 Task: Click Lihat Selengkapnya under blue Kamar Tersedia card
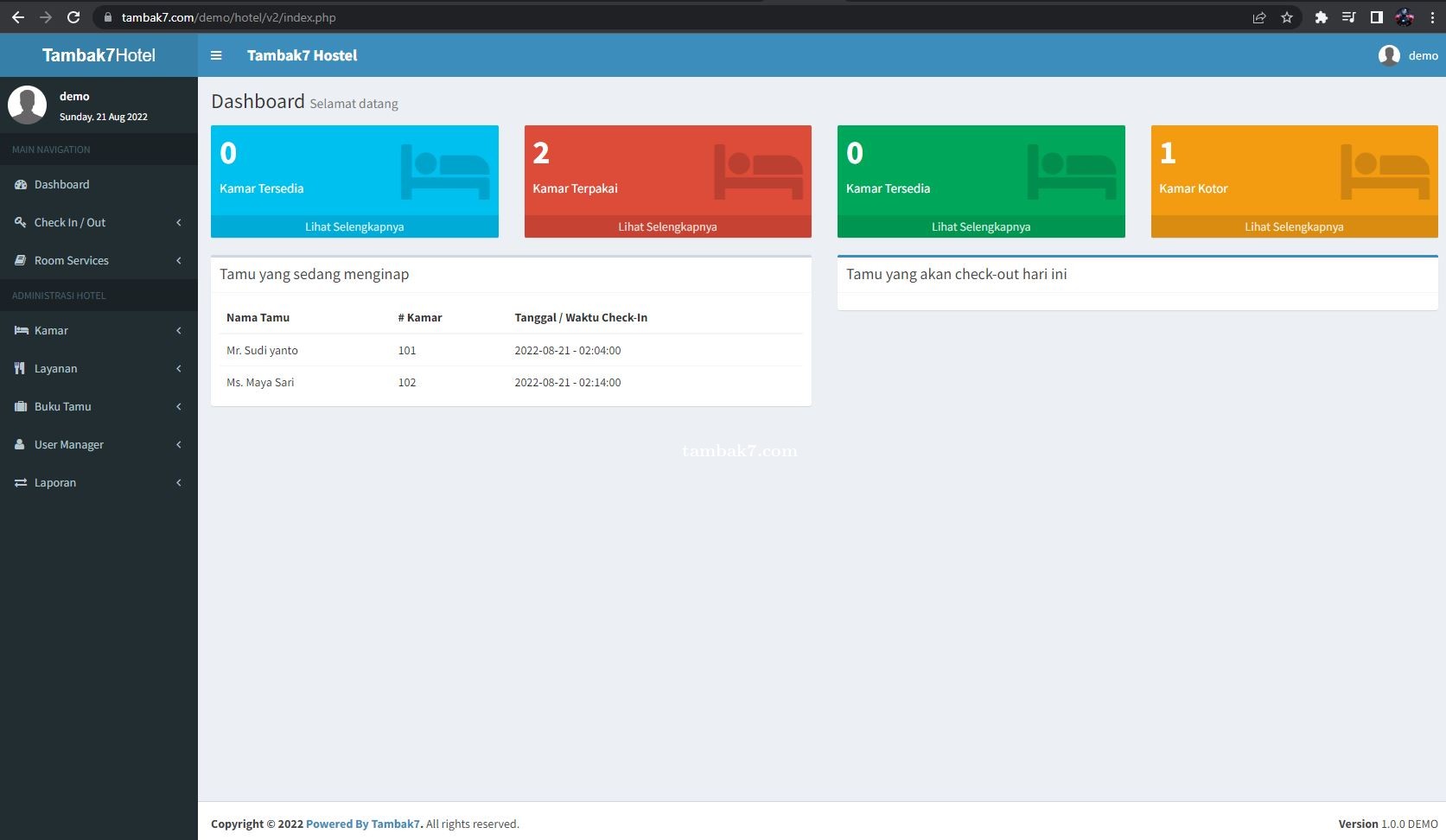(354, 226)
